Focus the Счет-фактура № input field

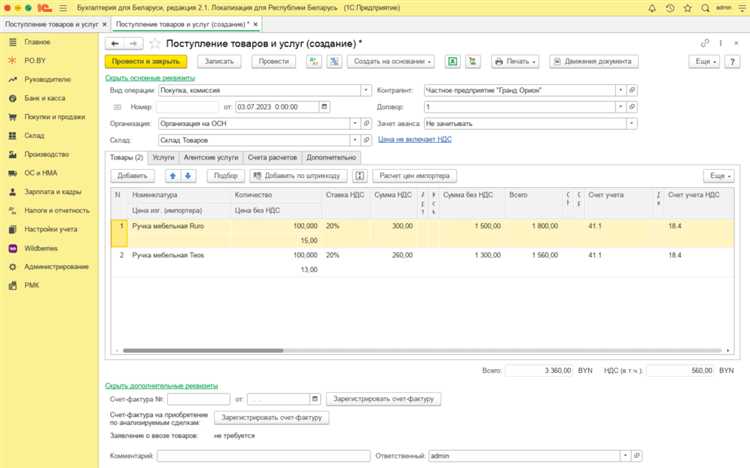pyautogui.click(x=199, y=399)
